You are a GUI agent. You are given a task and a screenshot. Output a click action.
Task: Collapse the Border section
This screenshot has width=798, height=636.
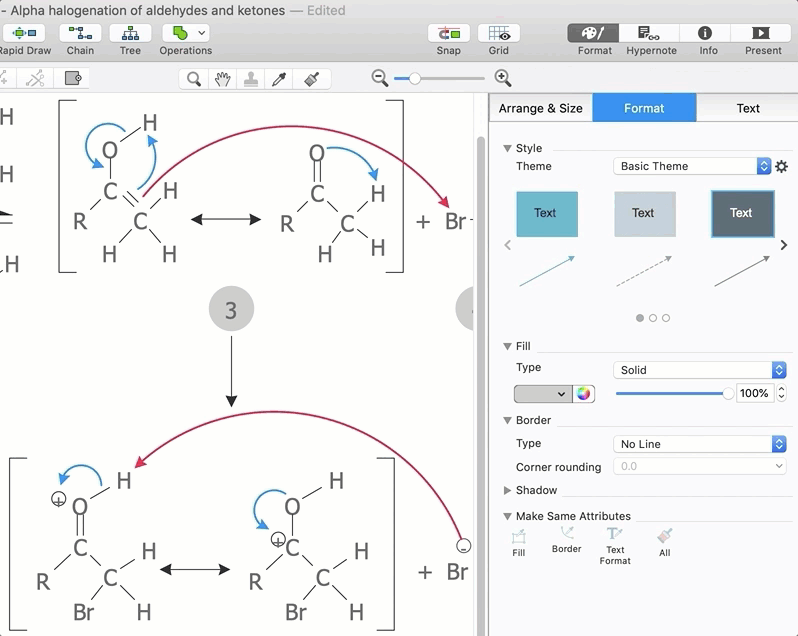(507, 420)
